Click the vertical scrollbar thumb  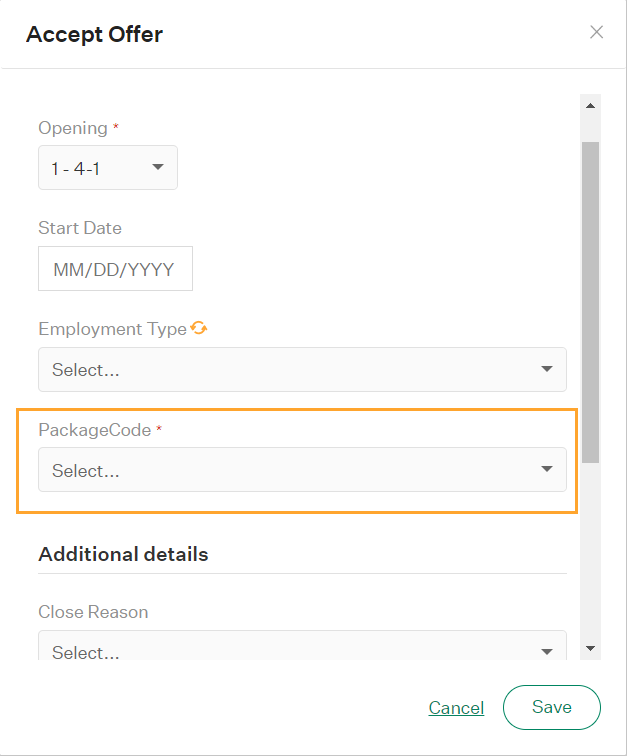(x=590, y=302)
